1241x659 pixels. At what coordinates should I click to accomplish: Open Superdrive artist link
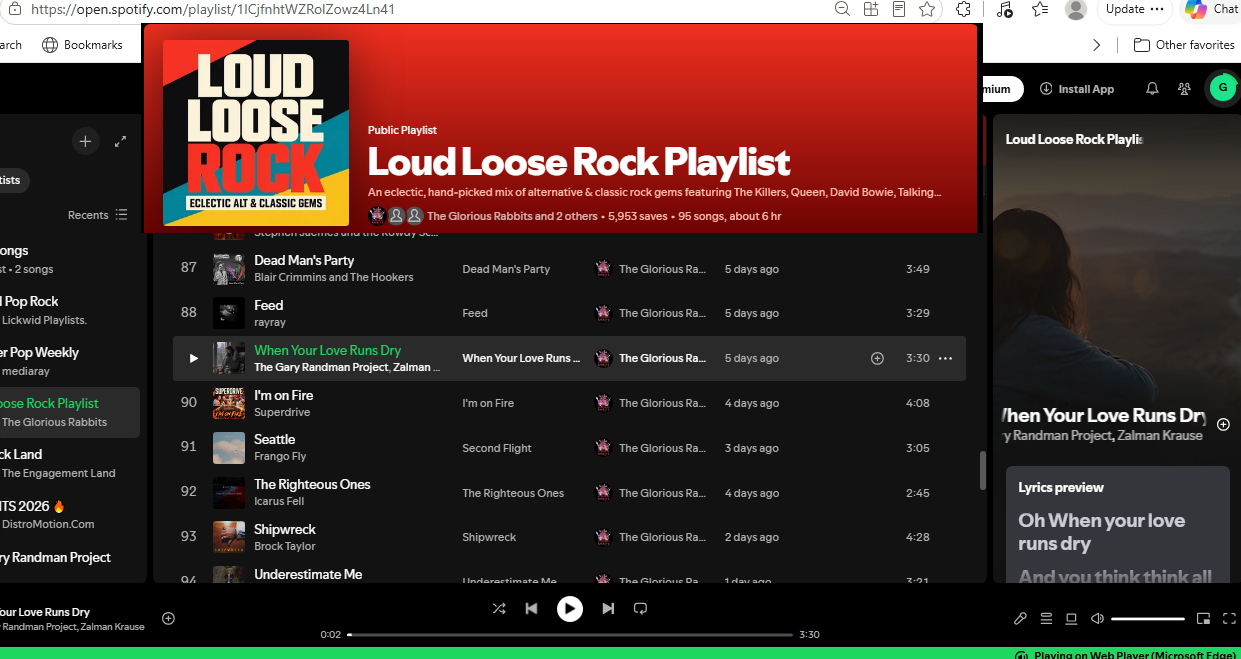click(282, 412)
